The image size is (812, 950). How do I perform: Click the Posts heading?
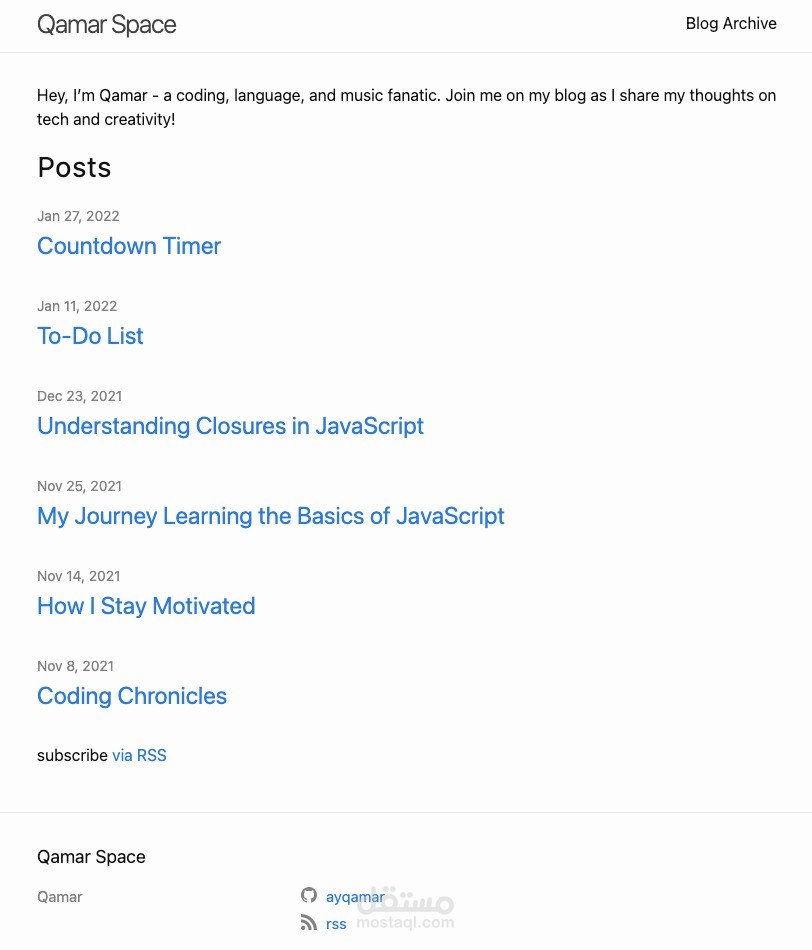tap(74, 167)
